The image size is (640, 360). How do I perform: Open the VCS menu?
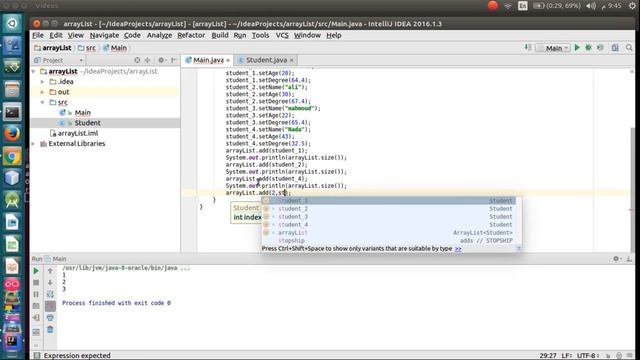pyautogui.click(x=282, y=36)
